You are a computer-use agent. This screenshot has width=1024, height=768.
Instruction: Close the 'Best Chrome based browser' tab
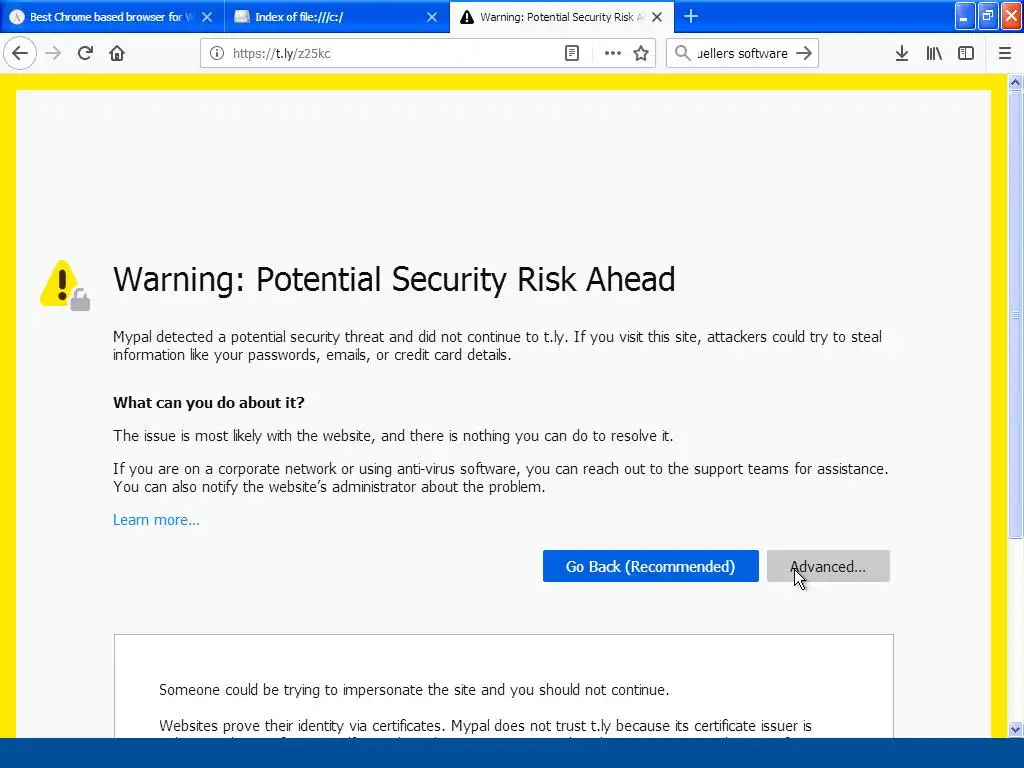(x=207, y=17)
